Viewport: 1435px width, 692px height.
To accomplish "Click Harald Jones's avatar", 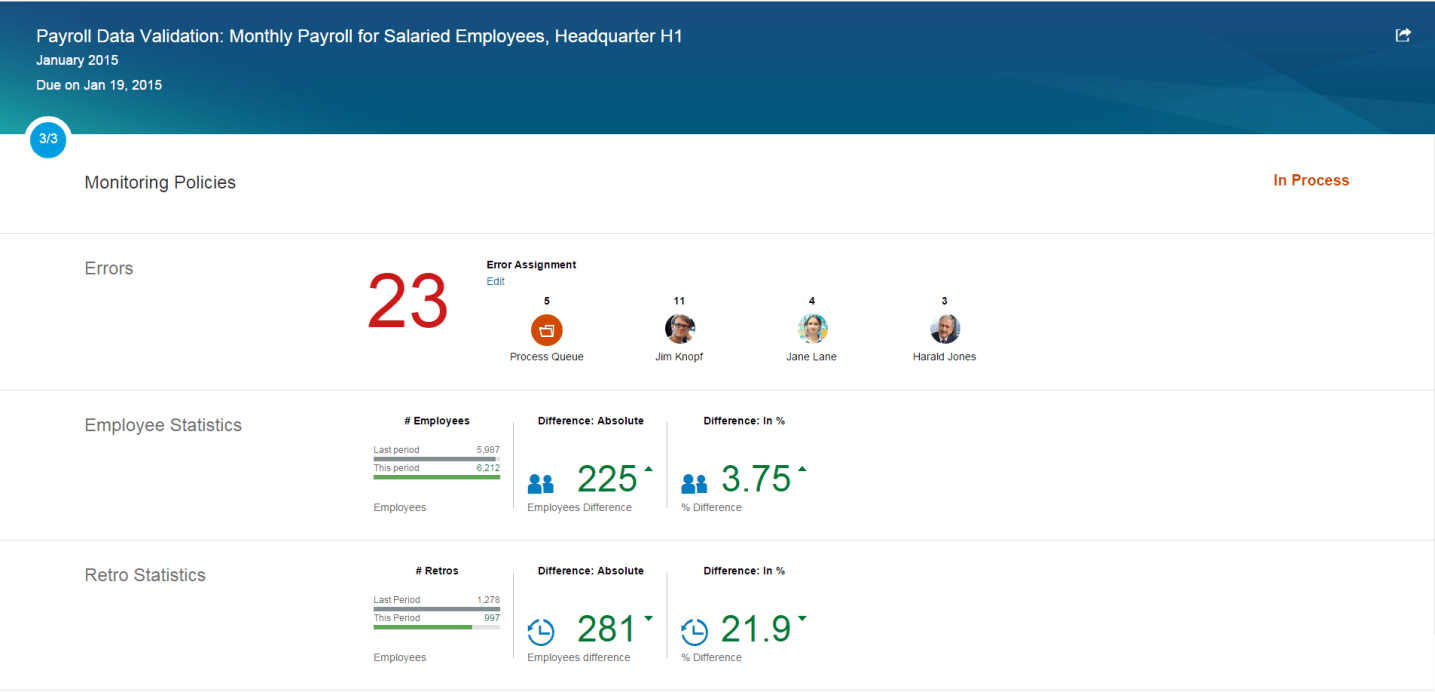I will pos(944,328).
